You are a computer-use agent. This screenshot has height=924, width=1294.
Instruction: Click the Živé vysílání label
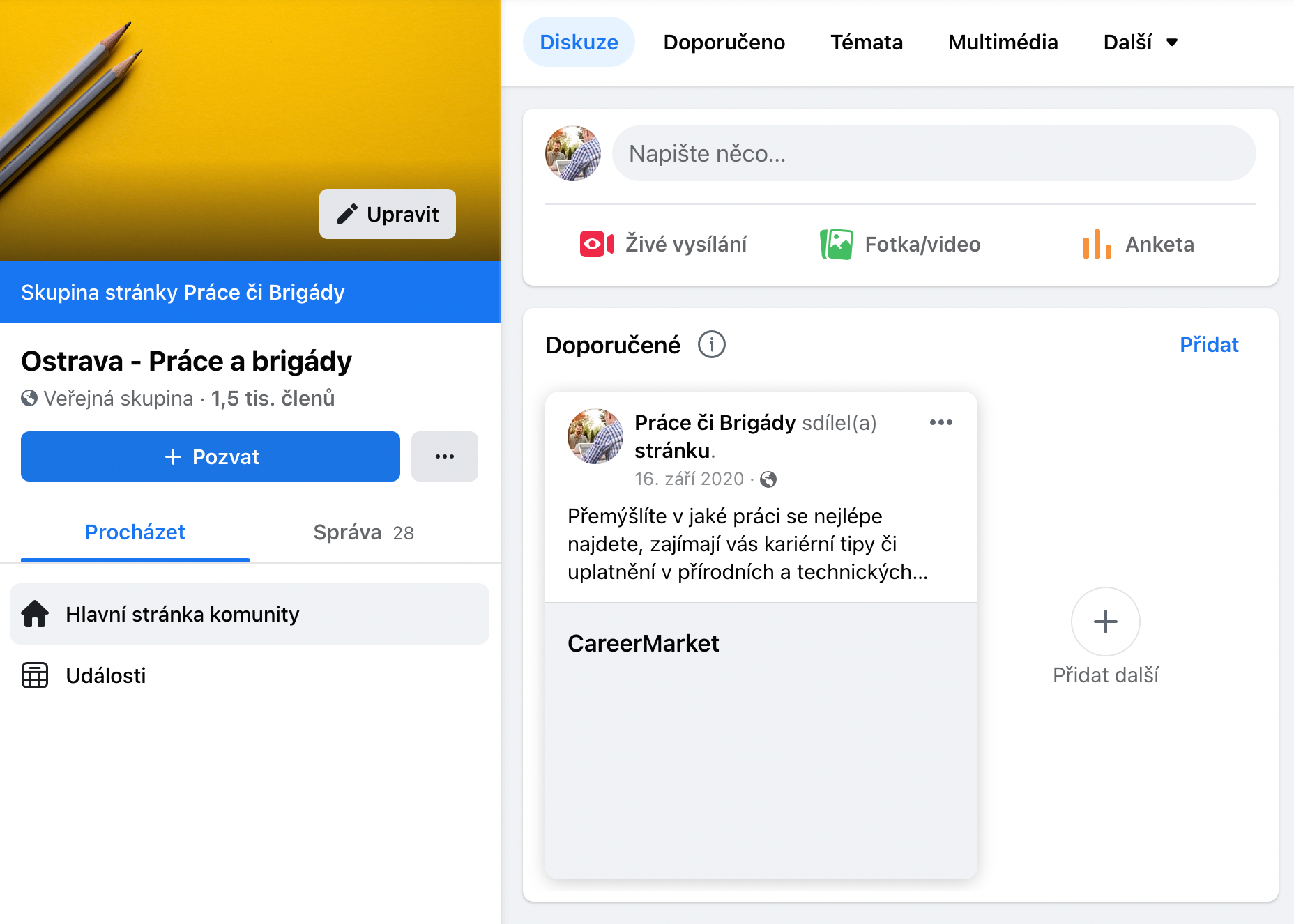(x=686, y=244)
